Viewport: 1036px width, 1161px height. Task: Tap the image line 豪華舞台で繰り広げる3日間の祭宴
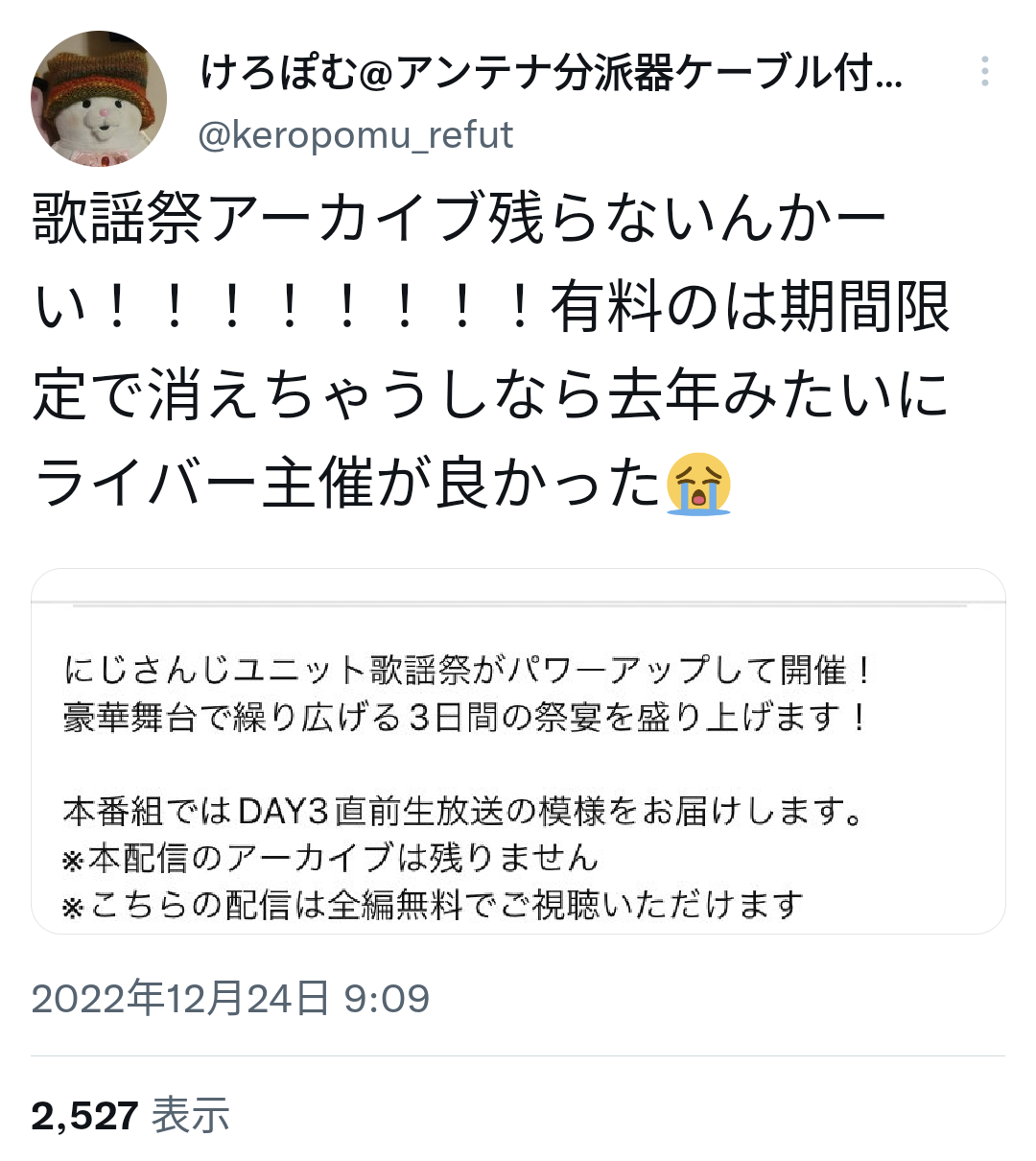point(466,717)
